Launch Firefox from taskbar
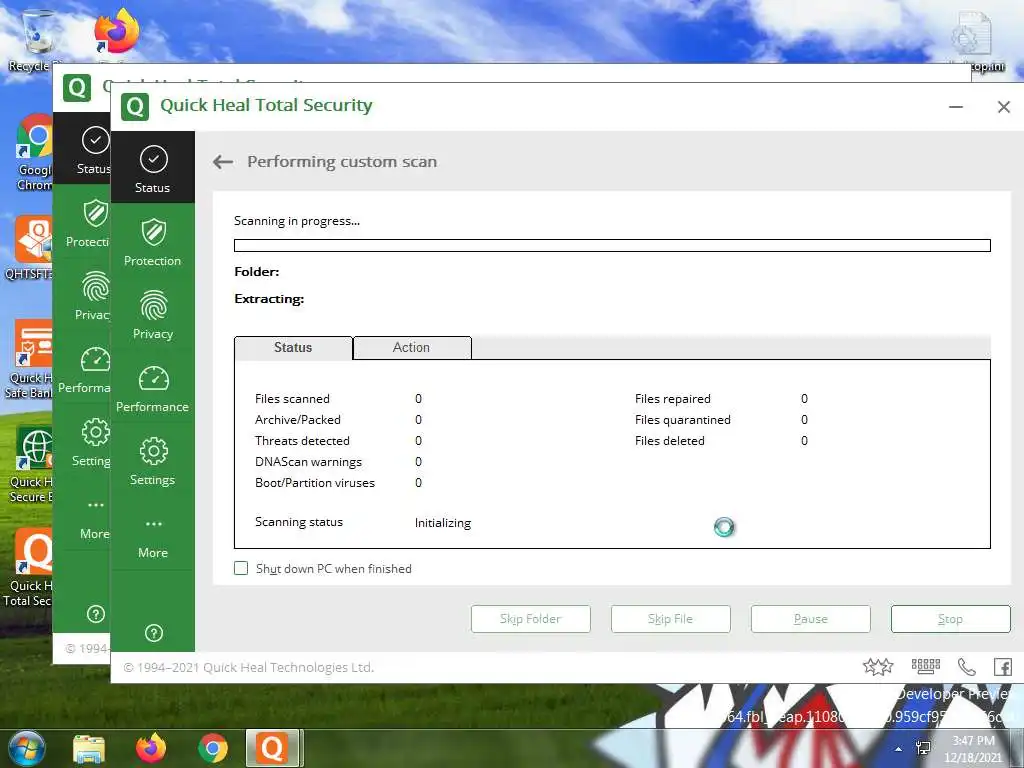 tap(151, 748)
